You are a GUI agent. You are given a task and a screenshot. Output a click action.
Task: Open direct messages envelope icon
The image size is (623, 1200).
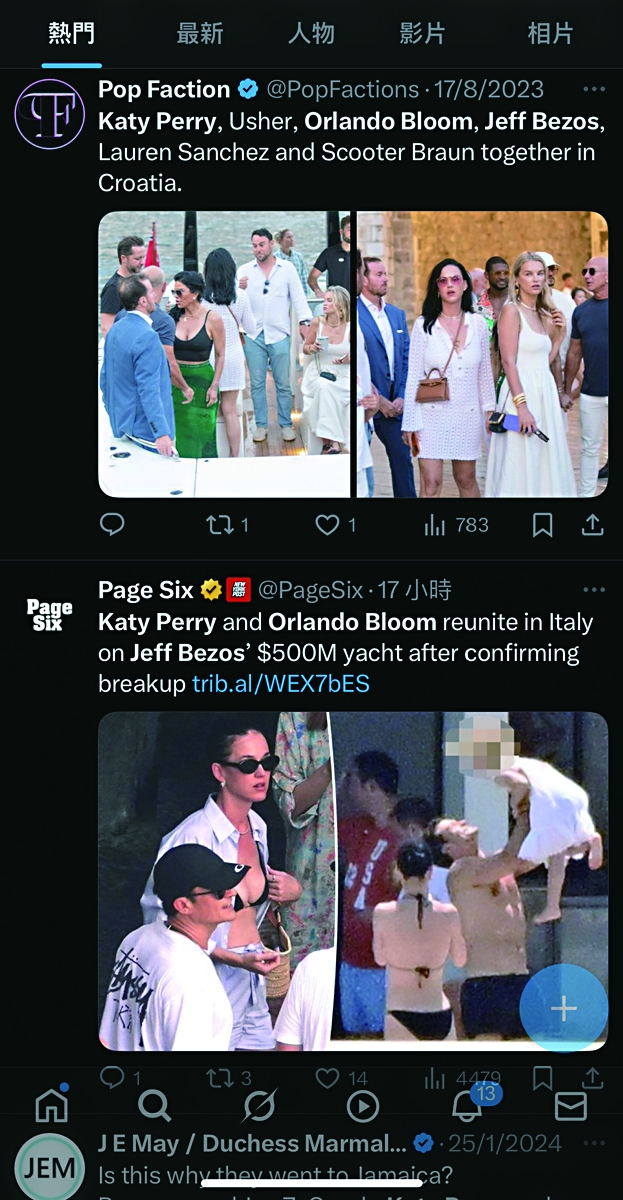[x=570, y=1106]
